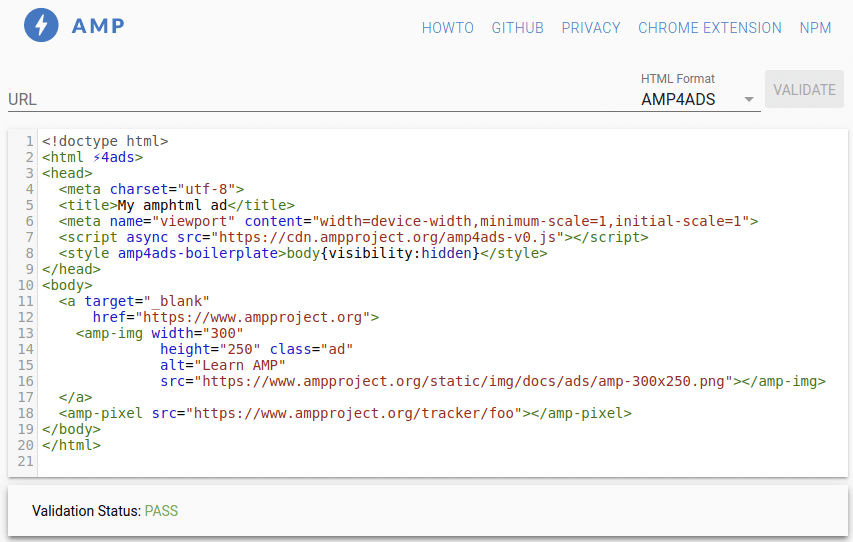This screenshot has height=542, width=853.
Task: Click the meta charset utf-8 line
Action: point(152,189)
